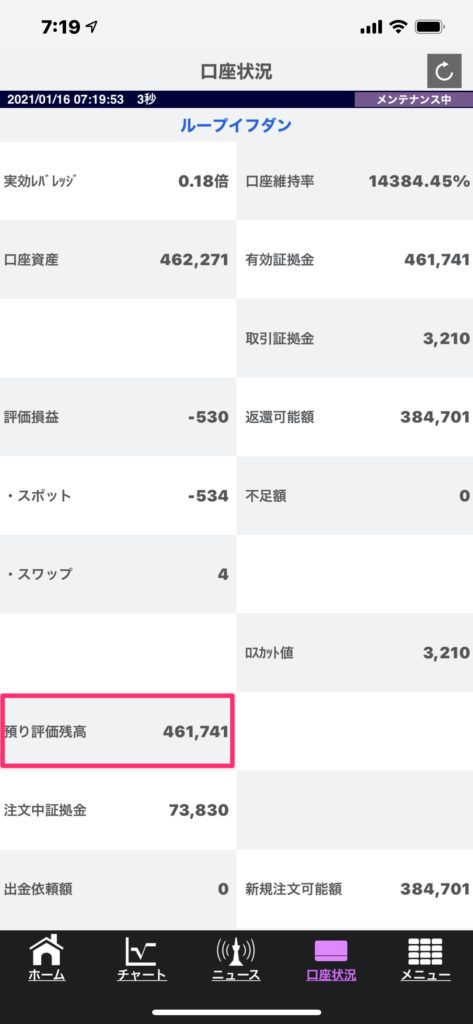Select the highlighted 預り評価残高 row
Image resolution: width=473 pixels, height=1024 pixels.
pos(118,731)
